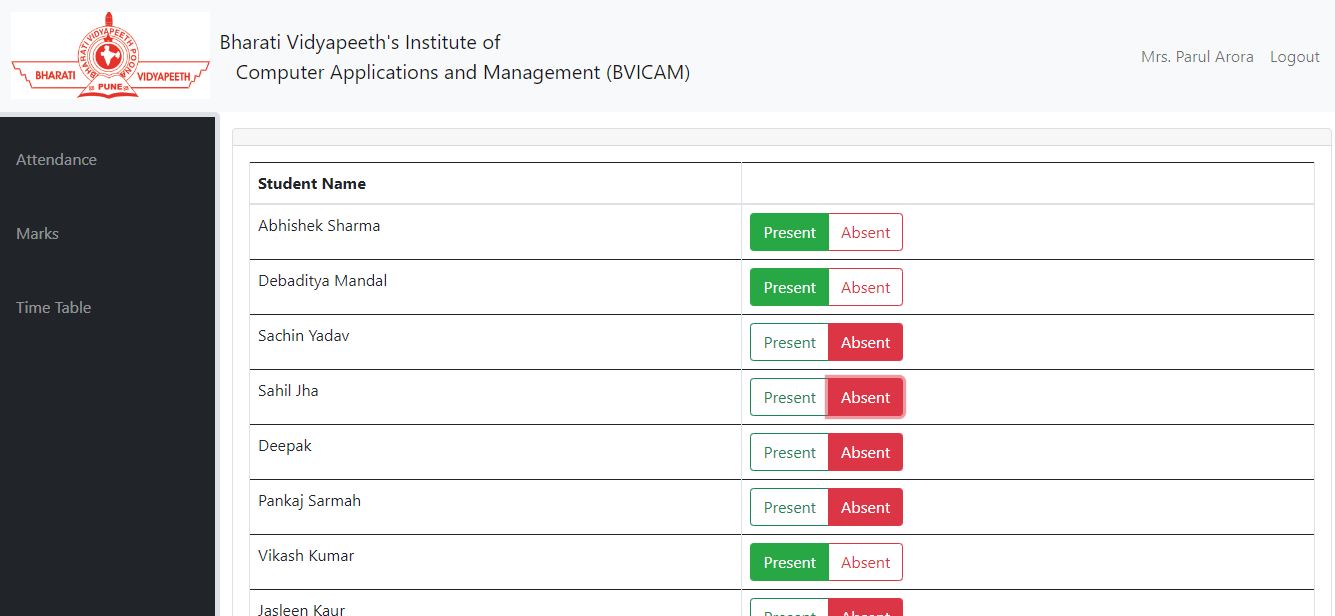Mark Pankaj Sarmah as Present
This screenshot has height=616, width=1335.
(789, 507)
